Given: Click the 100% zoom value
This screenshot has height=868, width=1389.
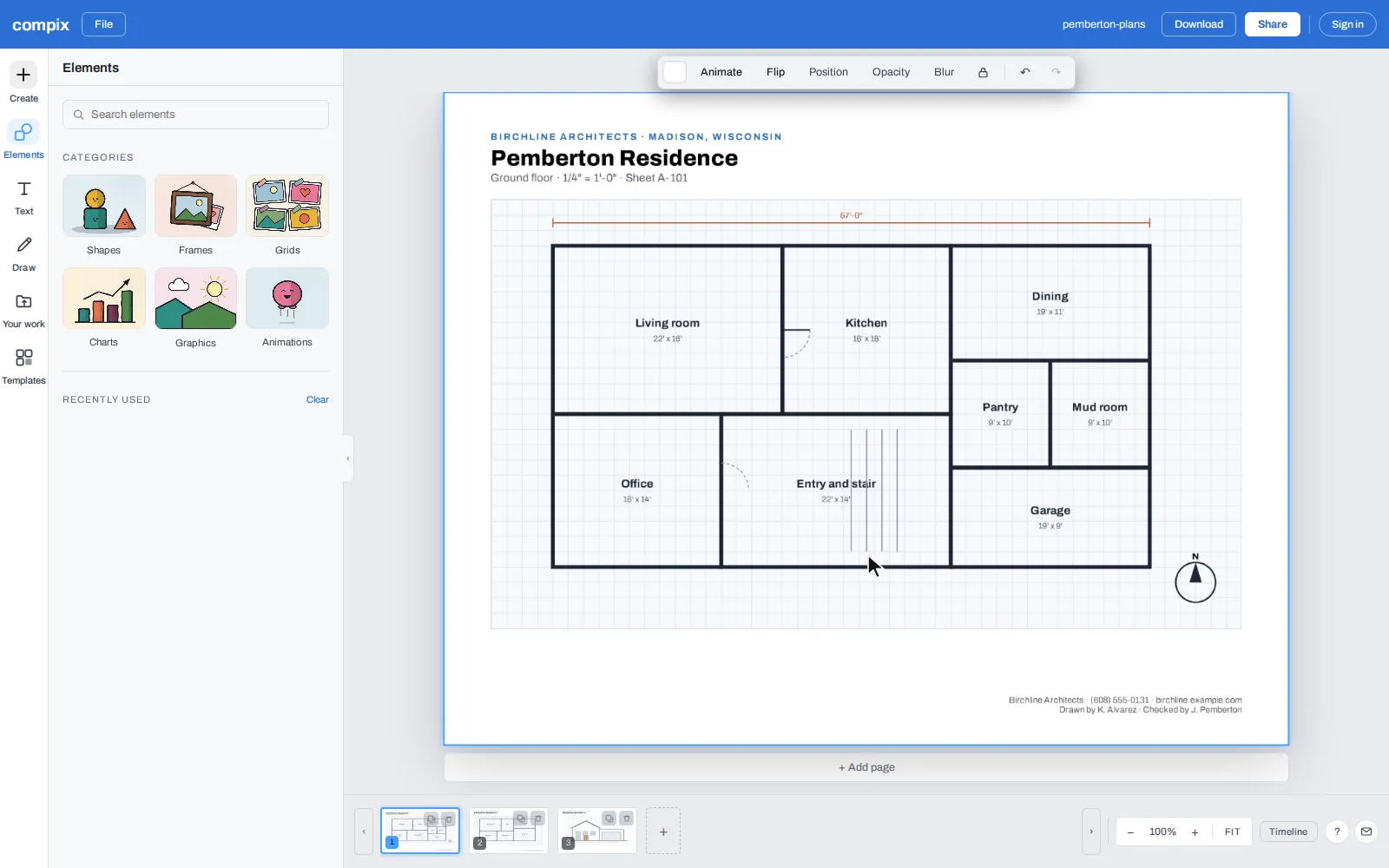Looking at the screenshot, I should [x=1162, y=832].
